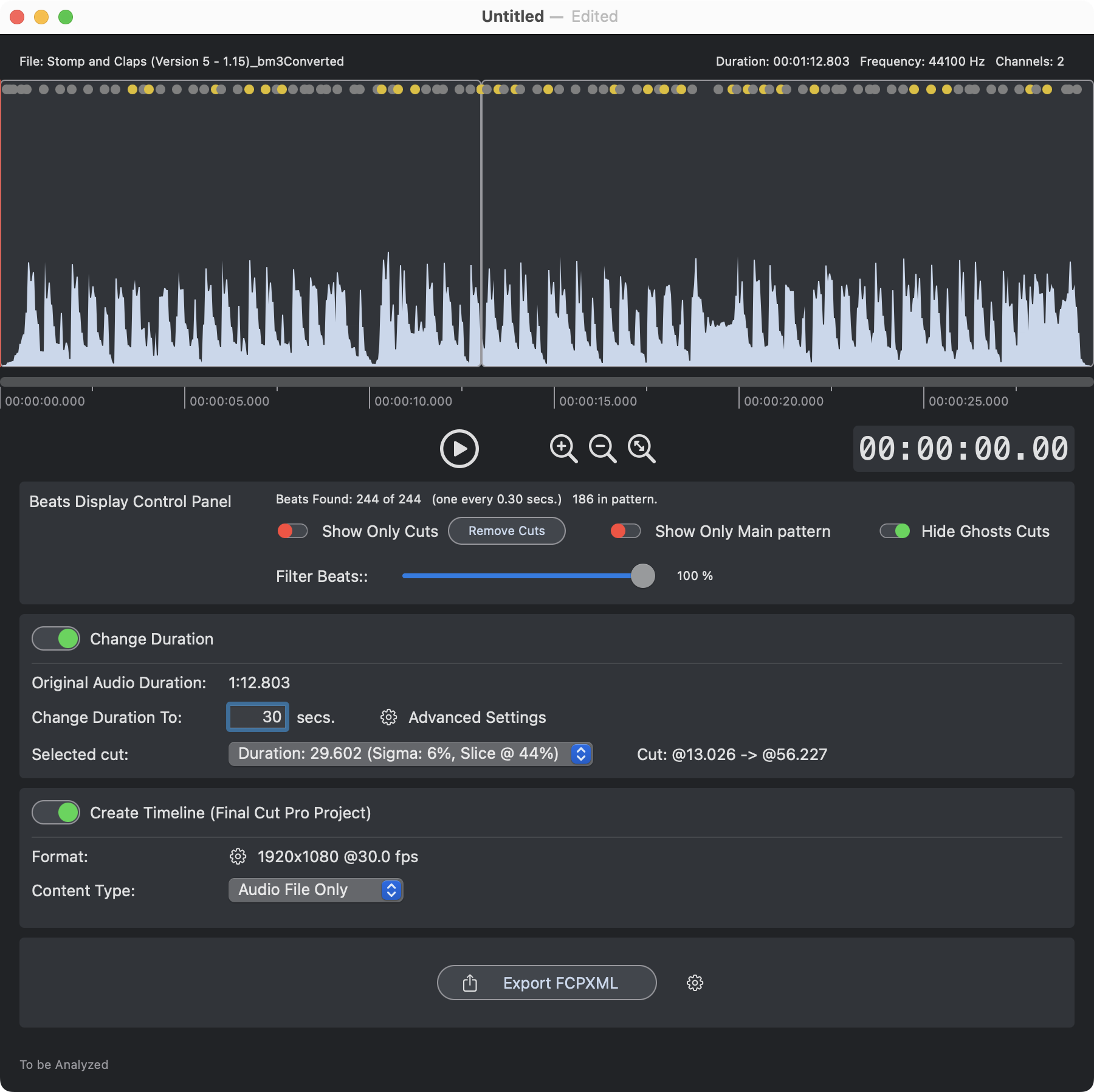
Task: Fit the waveform zoom to the window
Action: tap(641, 449)
